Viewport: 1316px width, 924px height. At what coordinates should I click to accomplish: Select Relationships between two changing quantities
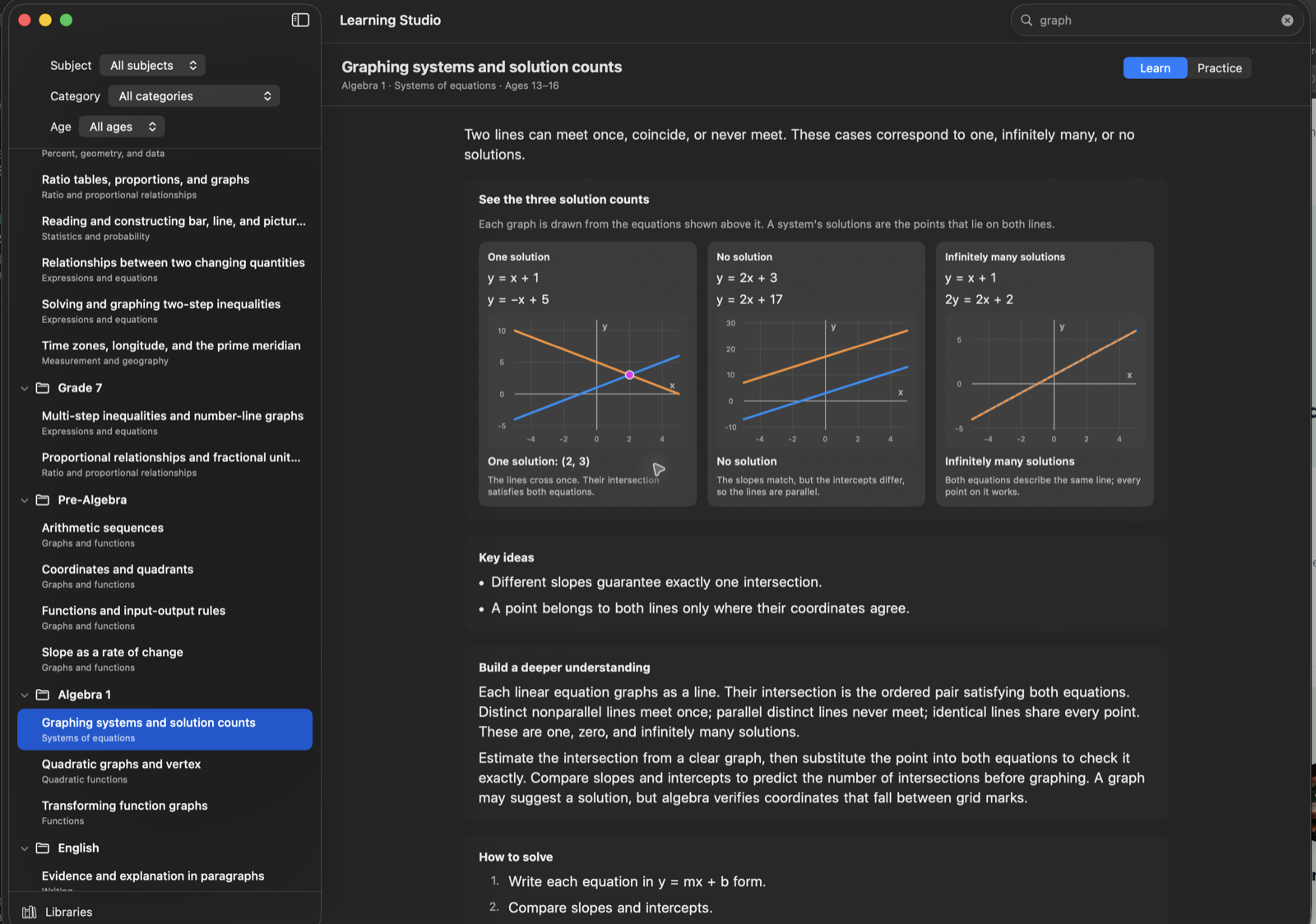pyautogui.click(x=164, y=270)
